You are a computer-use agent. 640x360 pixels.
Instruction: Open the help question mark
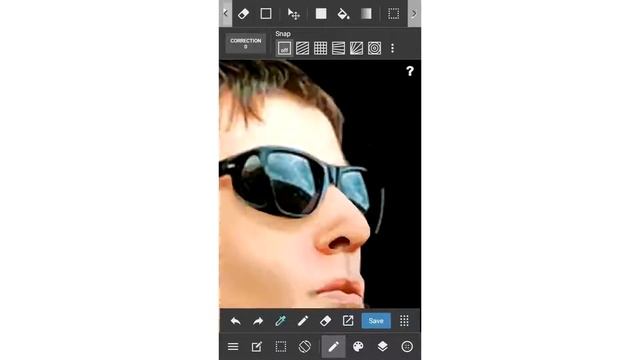pyautogui.click(x=410, y=71)
